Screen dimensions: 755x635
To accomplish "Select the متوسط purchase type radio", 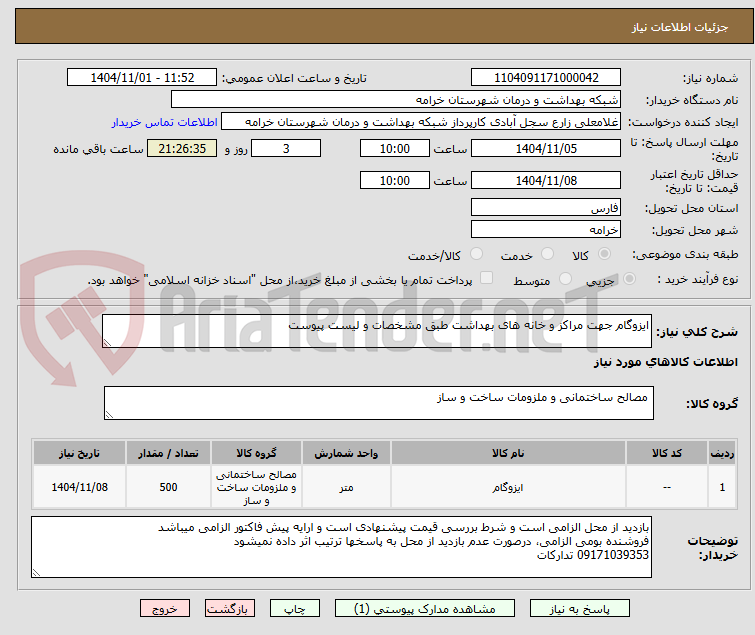I will coord(565,279).
